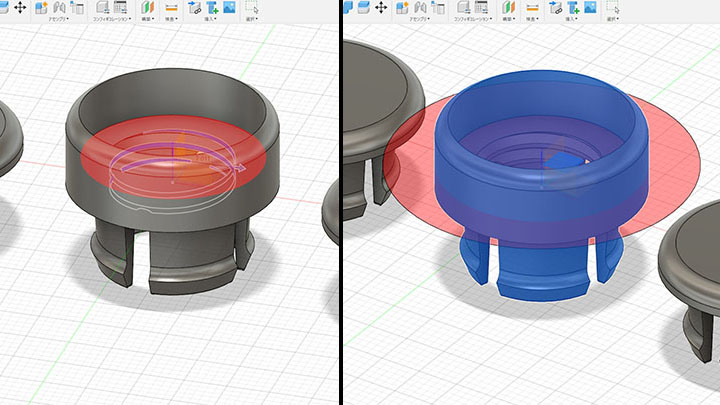Open 選択 dropdown menu in left view
Viewport: 720px width, 405px height.
click(251, 19)
